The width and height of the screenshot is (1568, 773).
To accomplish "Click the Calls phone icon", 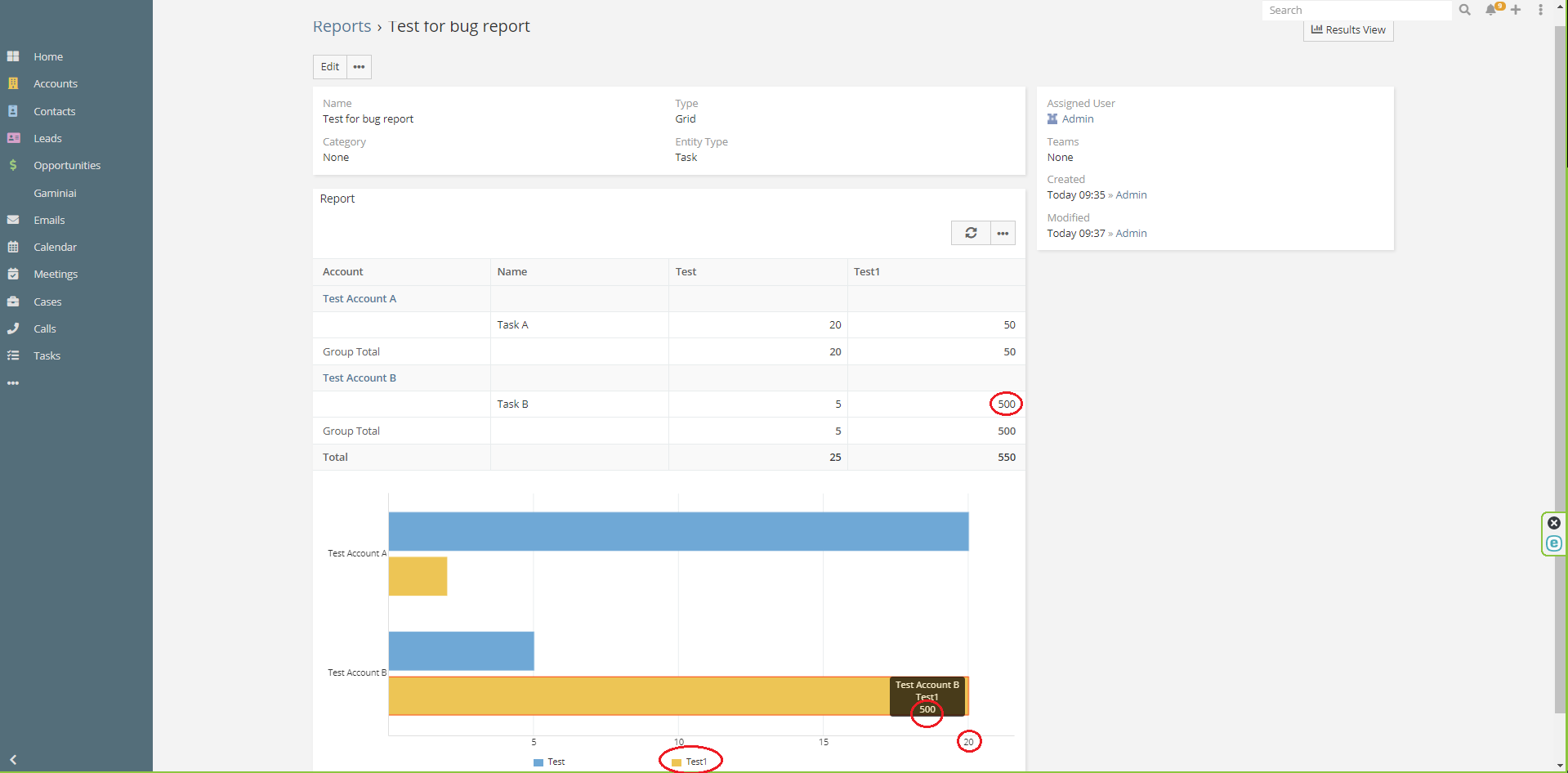I will [x=13, y=328].
